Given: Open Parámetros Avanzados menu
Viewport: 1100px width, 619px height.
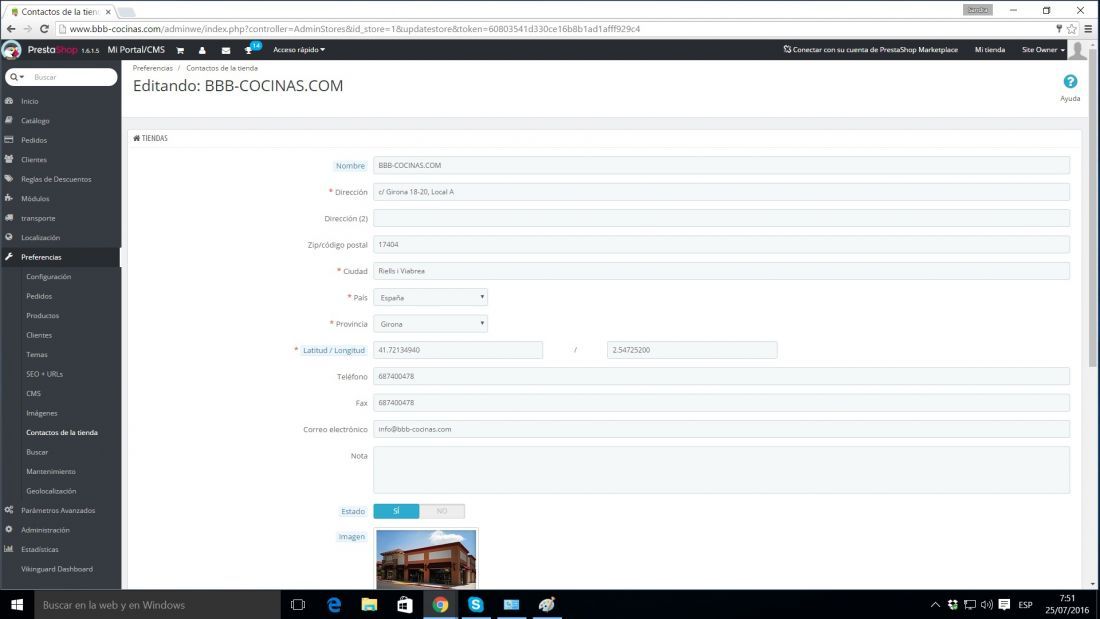Looking at the screenshot, I should tap(60, 510).
